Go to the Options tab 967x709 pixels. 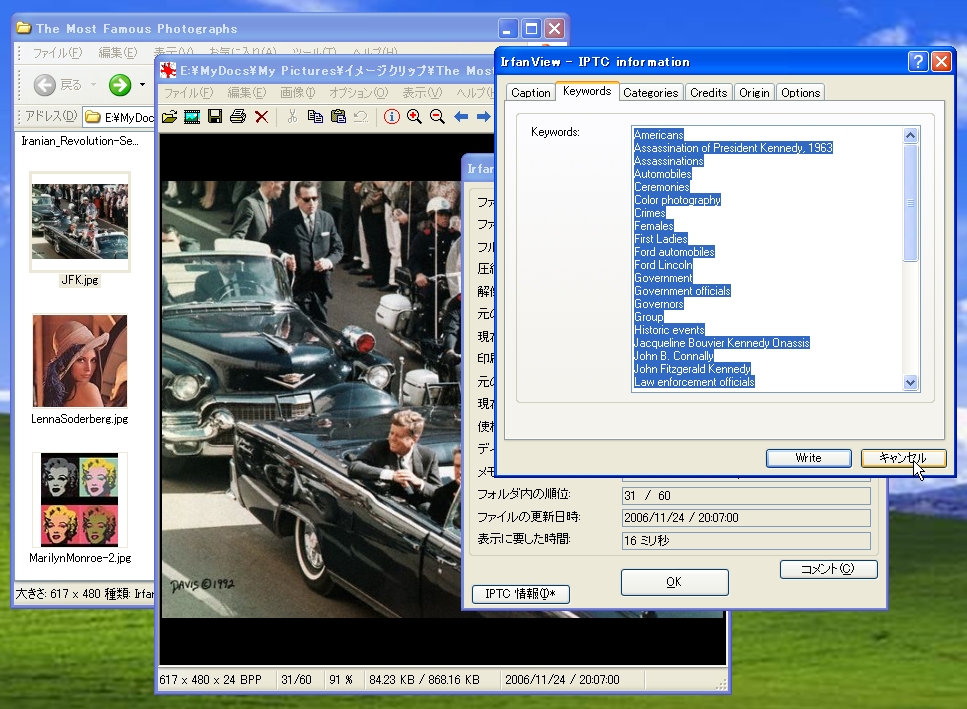point(800,92)
